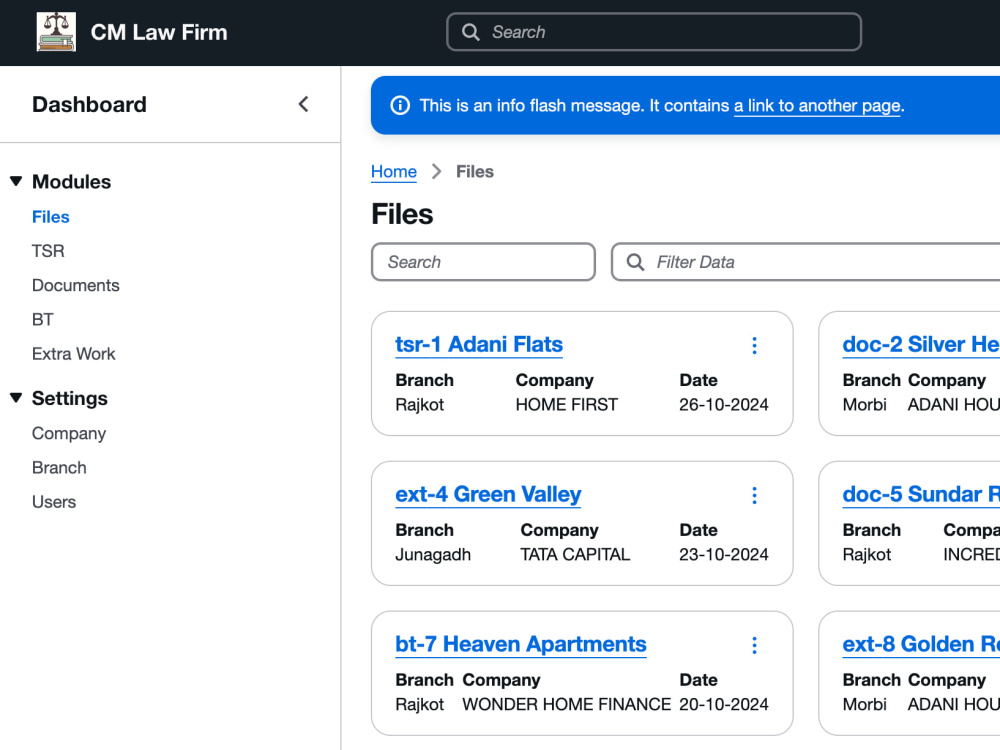The width and height of the screenshot is (1000, 750).
Task: Click Morbi in the ext-8 Golden card
Action: pos(864,705)
